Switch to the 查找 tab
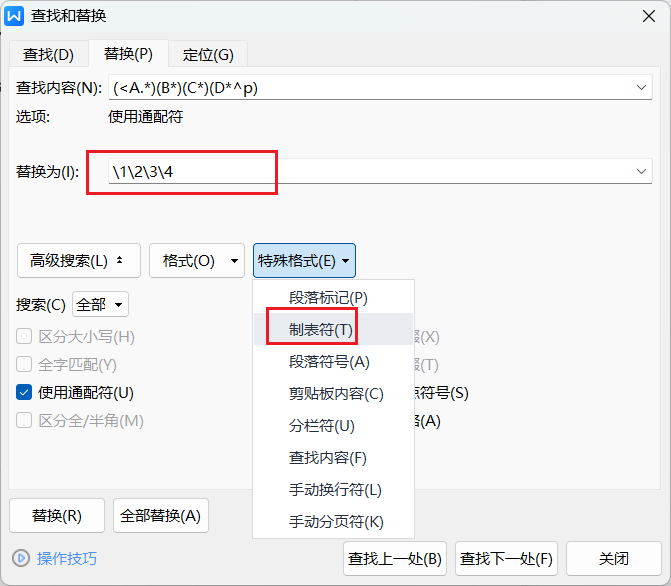671x586 pixels. 48,55
